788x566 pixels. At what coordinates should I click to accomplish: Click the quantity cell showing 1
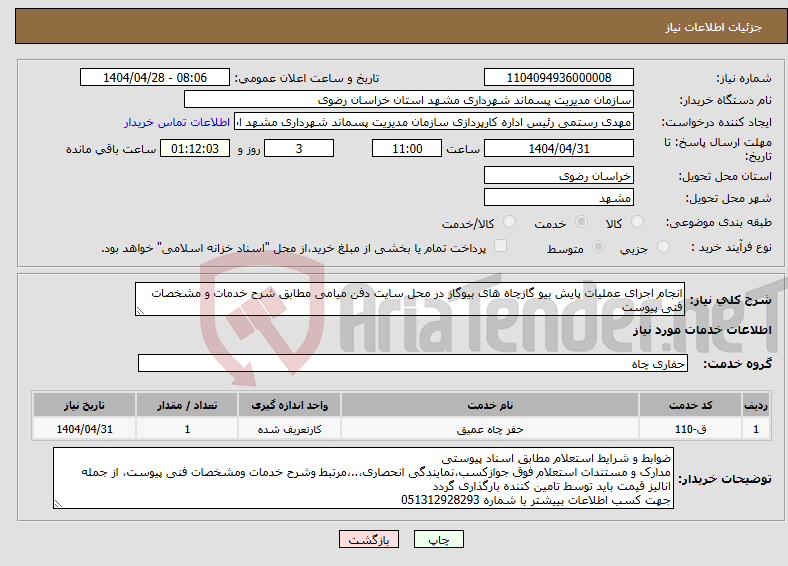[187, 429]
